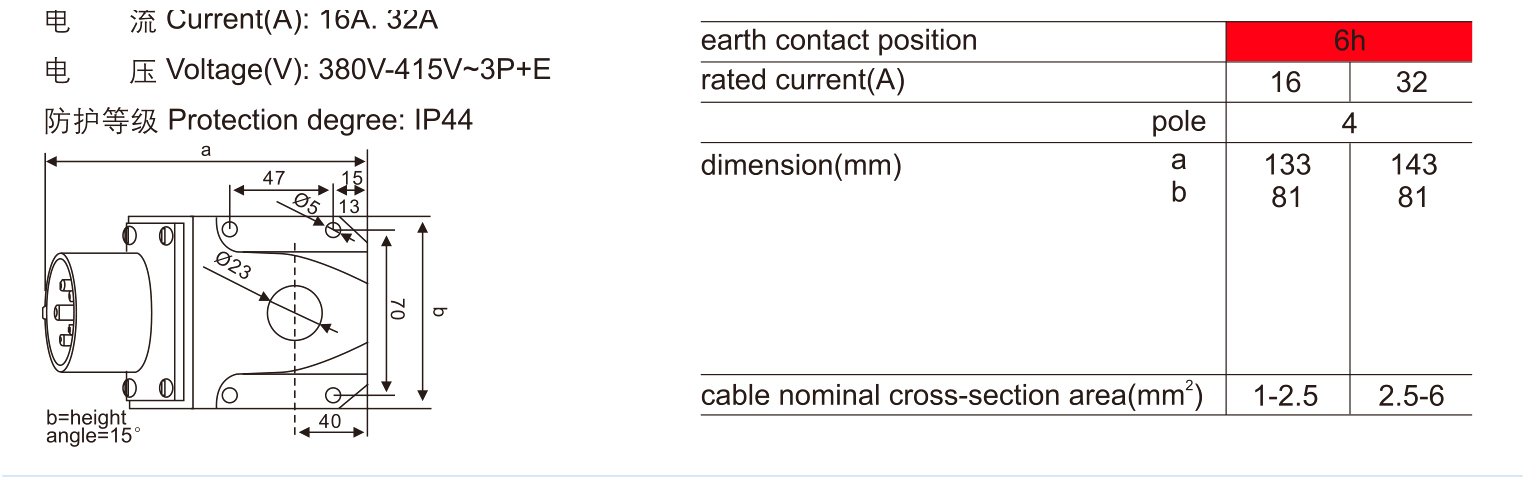Click the large Ø23 circle in diagram
The image size is (1527, 488).
(295, 311)
